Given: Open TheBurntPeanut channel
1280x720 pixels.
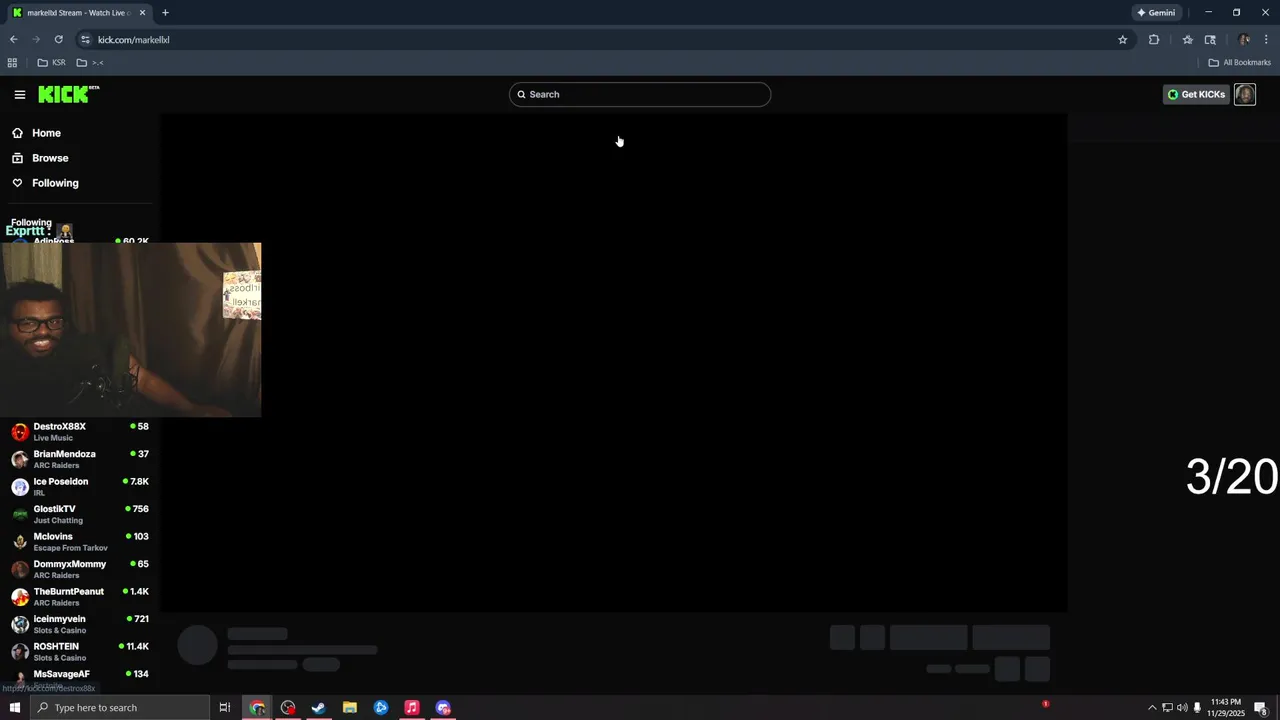Looking at the screenshot, I should (80, 597).
